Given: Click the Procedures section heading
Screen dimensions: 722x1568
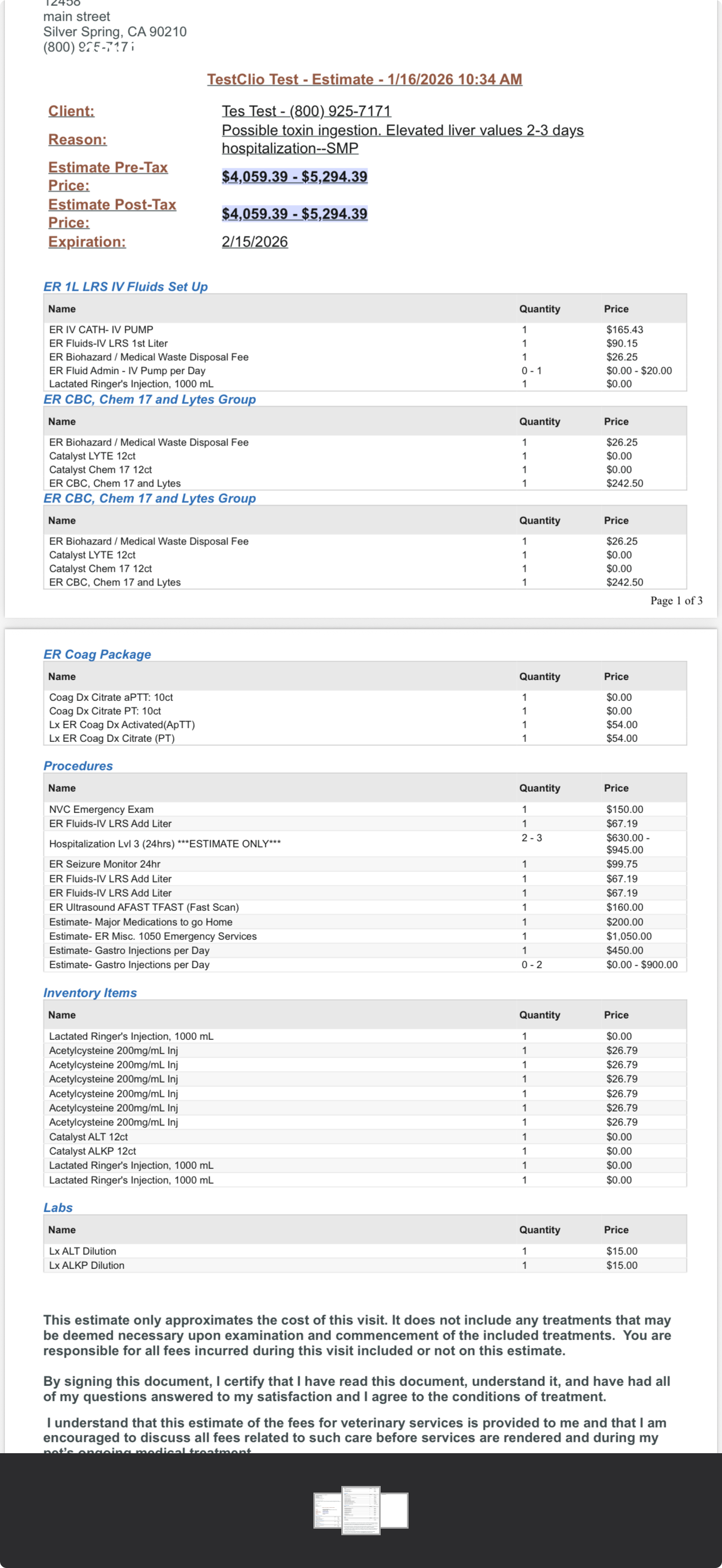Looking at the screenshot, I should pos(78,766).
